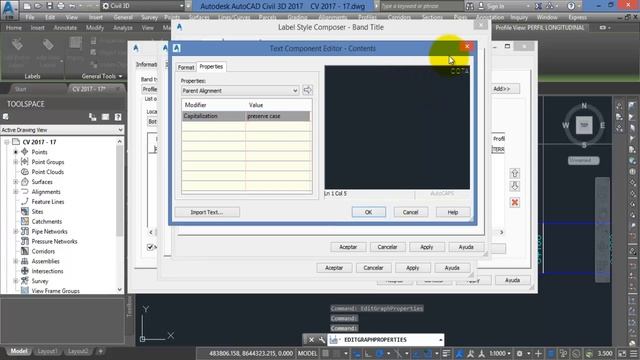Click Help in Text Component Editor
This screenshot has height=360, width=640.
pos(453,212)
